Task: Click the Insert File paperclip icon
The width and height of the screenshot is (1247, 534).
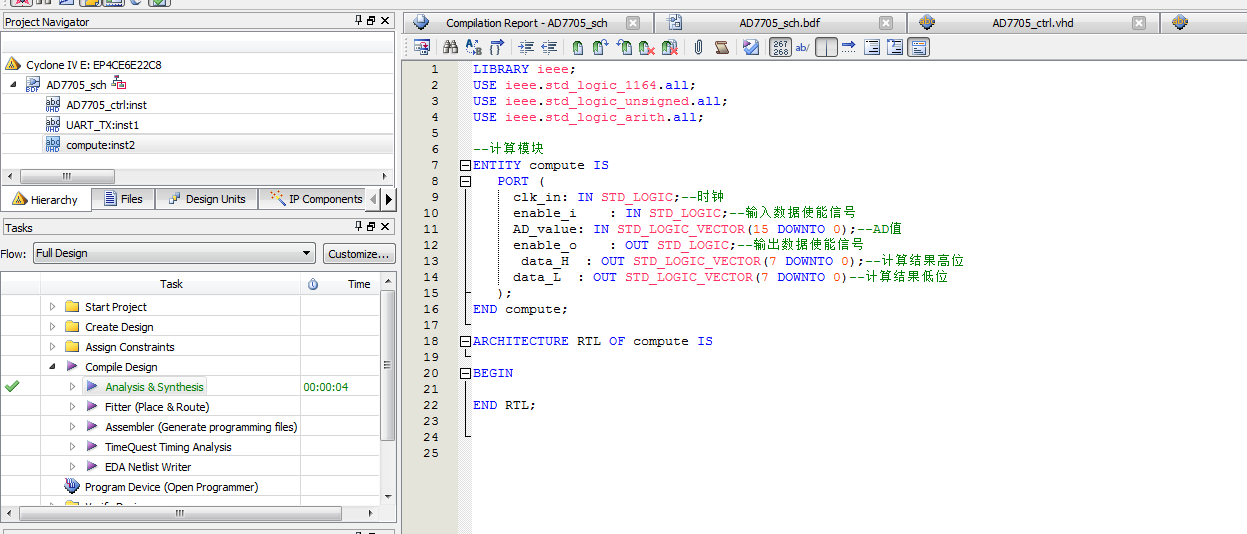Action: tap(698, 47)
